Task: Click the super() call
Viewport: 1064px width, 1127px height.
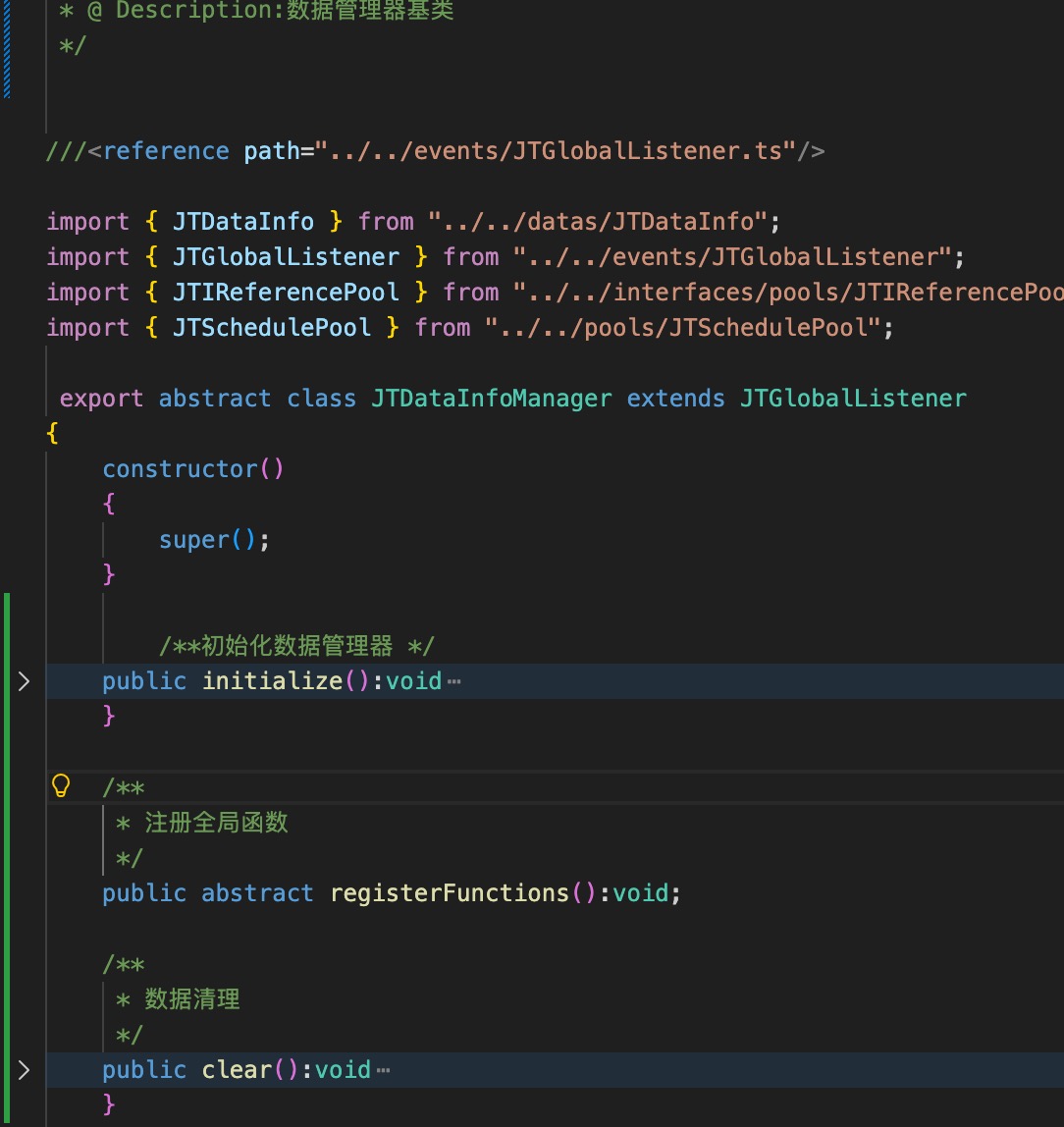Action: point(208,539)
